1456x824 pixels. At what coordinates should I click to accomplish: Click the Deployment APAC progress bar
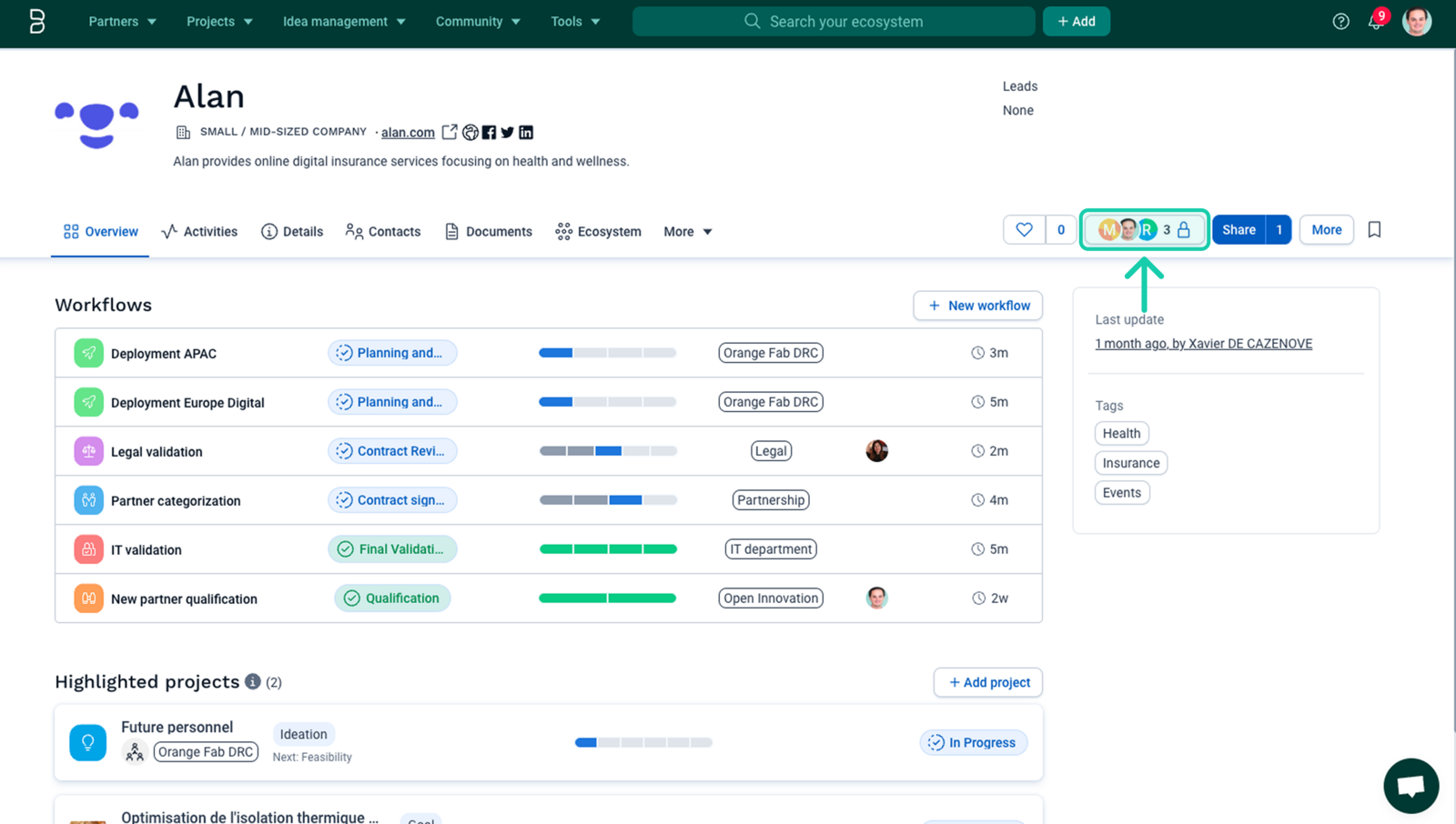click(608, 353)
